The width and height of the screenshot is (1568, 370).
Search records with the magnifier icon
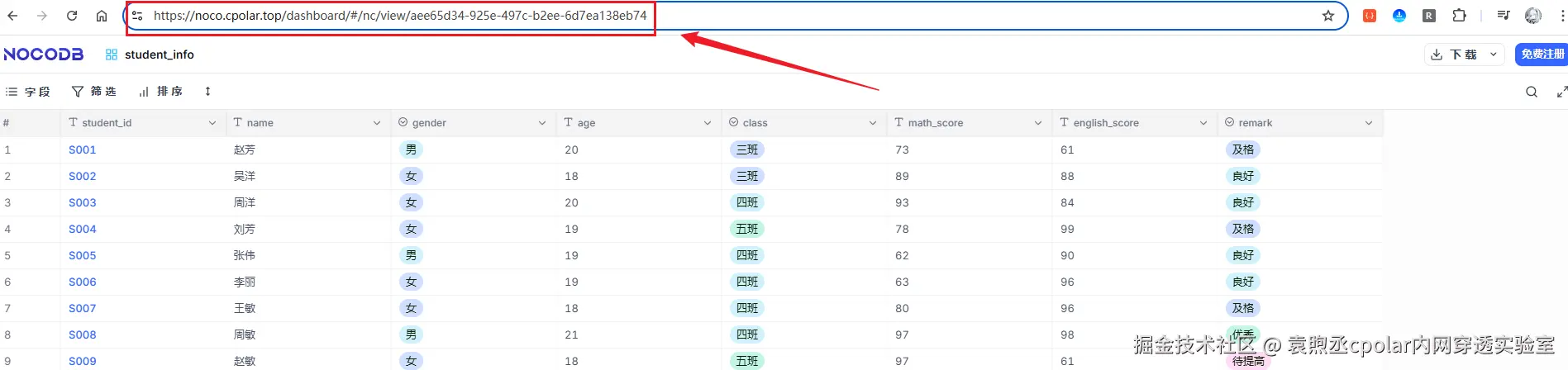[x=1532, y=92]
